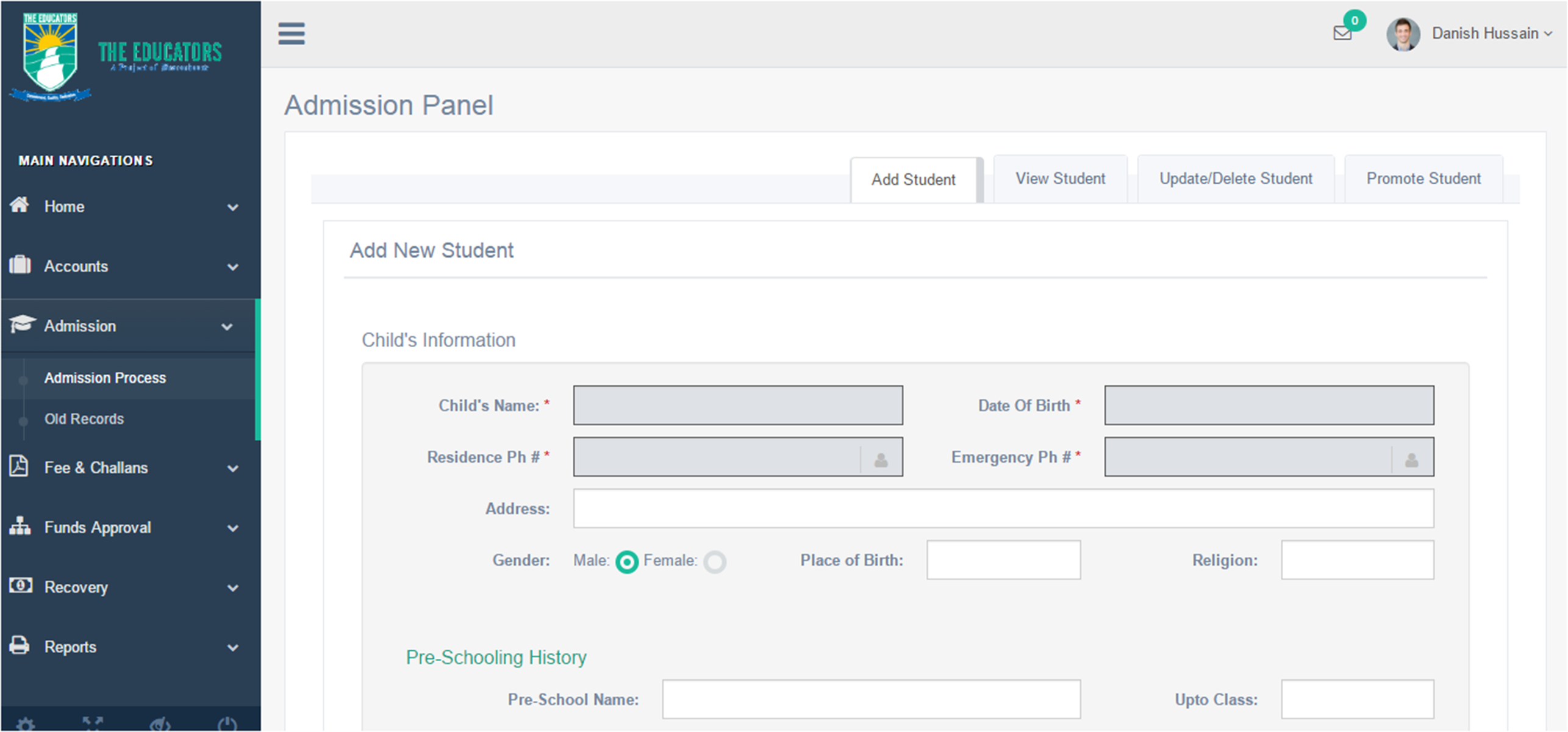
Task: Focus the Address text field
Action: point(1003,508)
